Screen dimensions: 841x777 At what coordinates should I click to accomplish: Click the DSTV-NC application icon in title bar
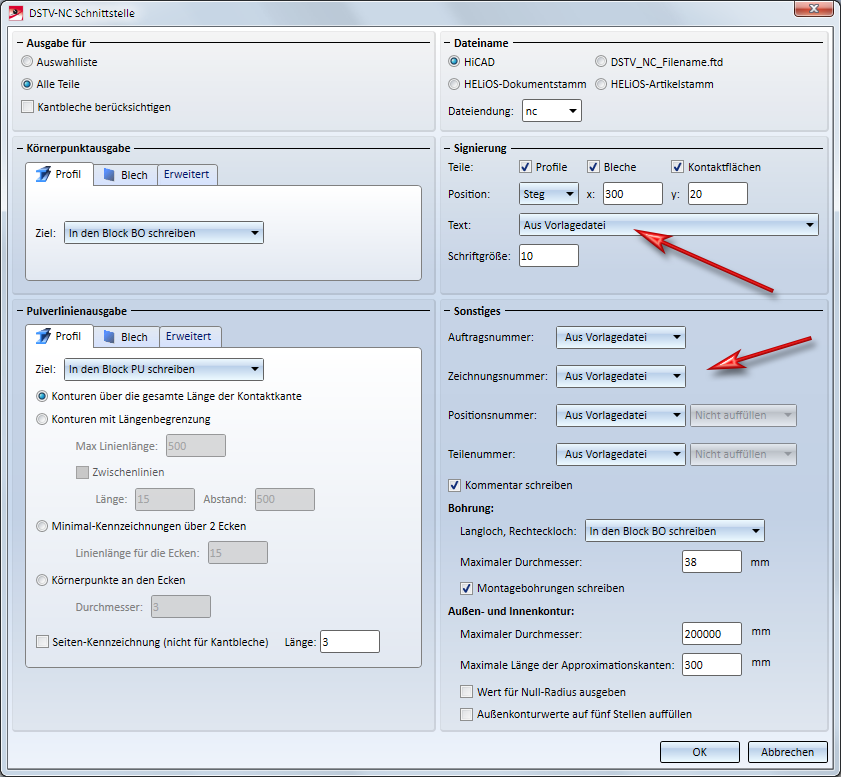click(x=16, y=12)
